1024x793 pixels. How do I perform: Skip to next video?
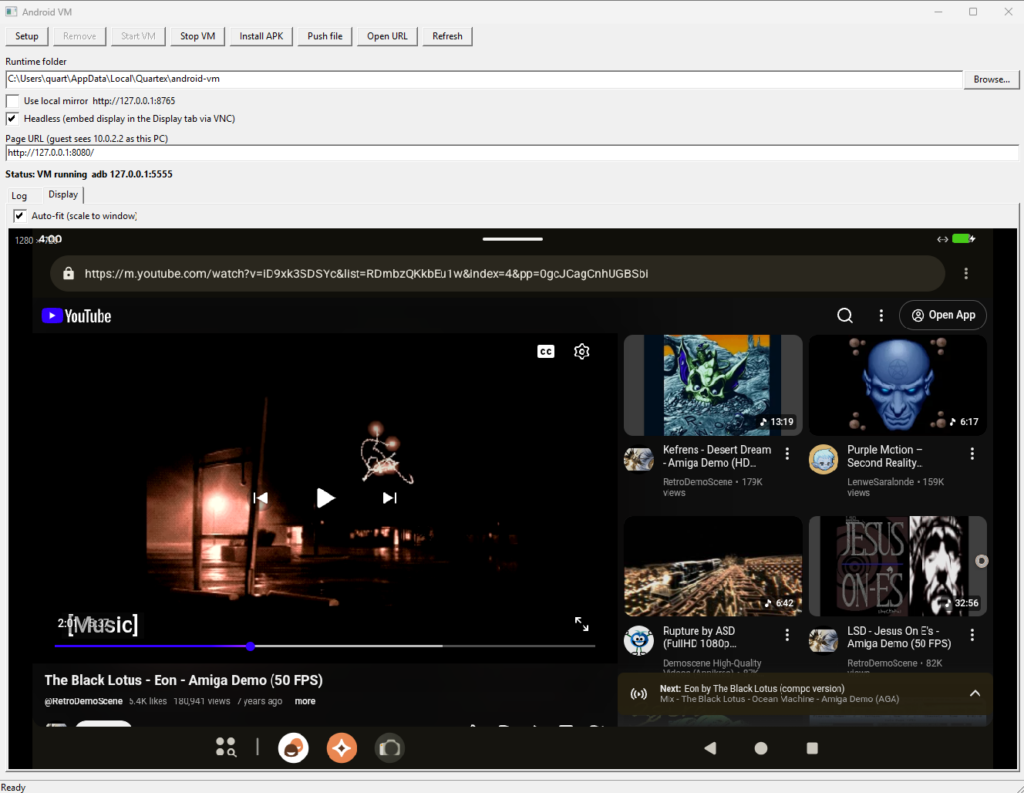pyautogui.click(x=389, y=498)
